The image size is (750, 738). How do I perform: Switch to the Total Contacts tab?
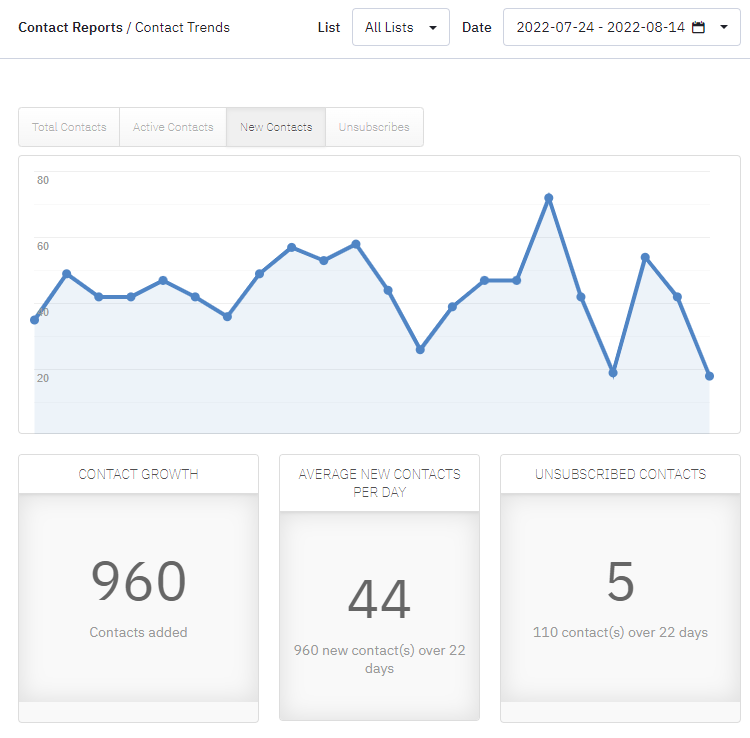(x=69, y=127)
